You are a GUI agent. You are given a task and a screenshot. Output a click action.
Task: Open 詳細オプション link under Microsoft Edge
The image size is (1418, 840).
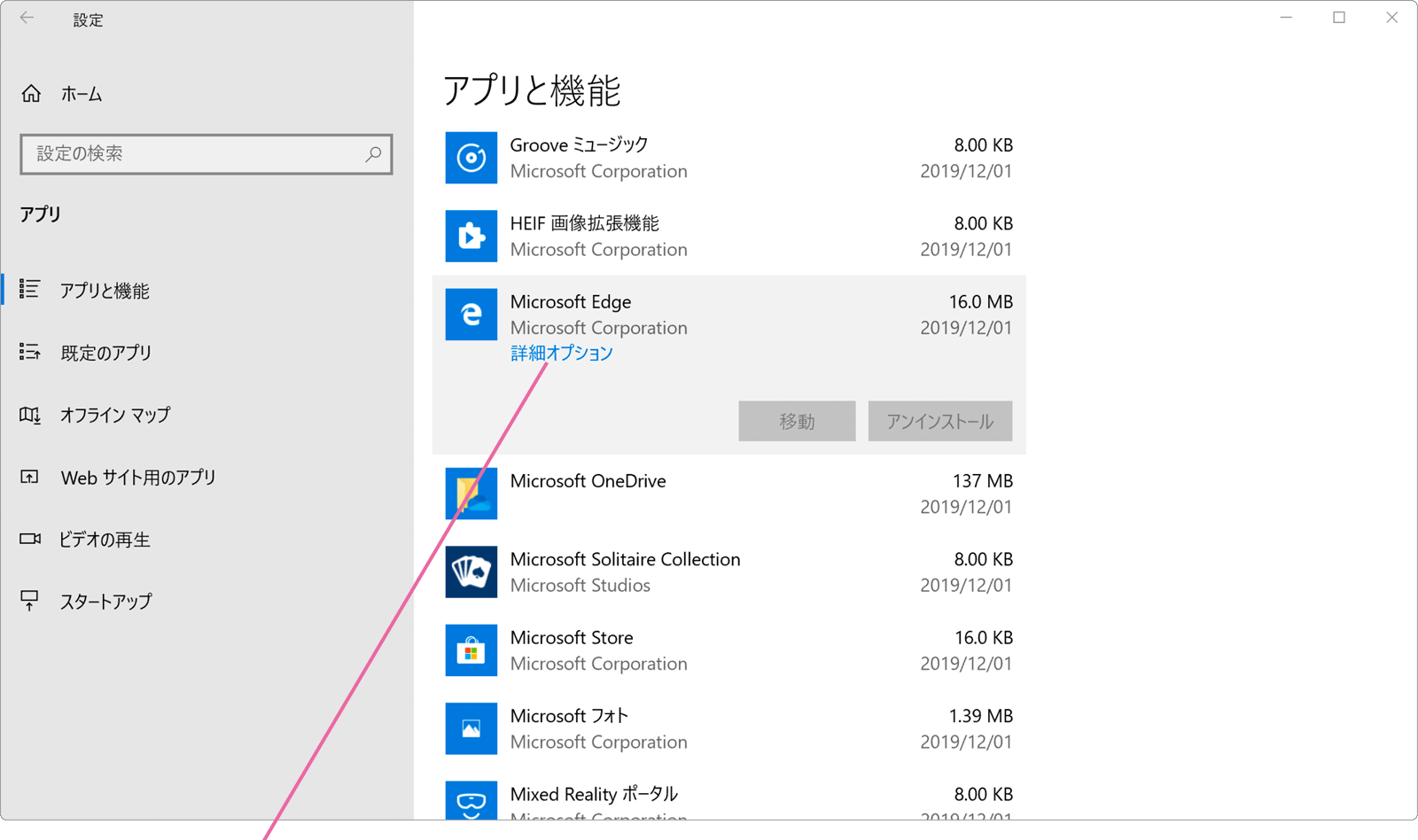[562, 354]
